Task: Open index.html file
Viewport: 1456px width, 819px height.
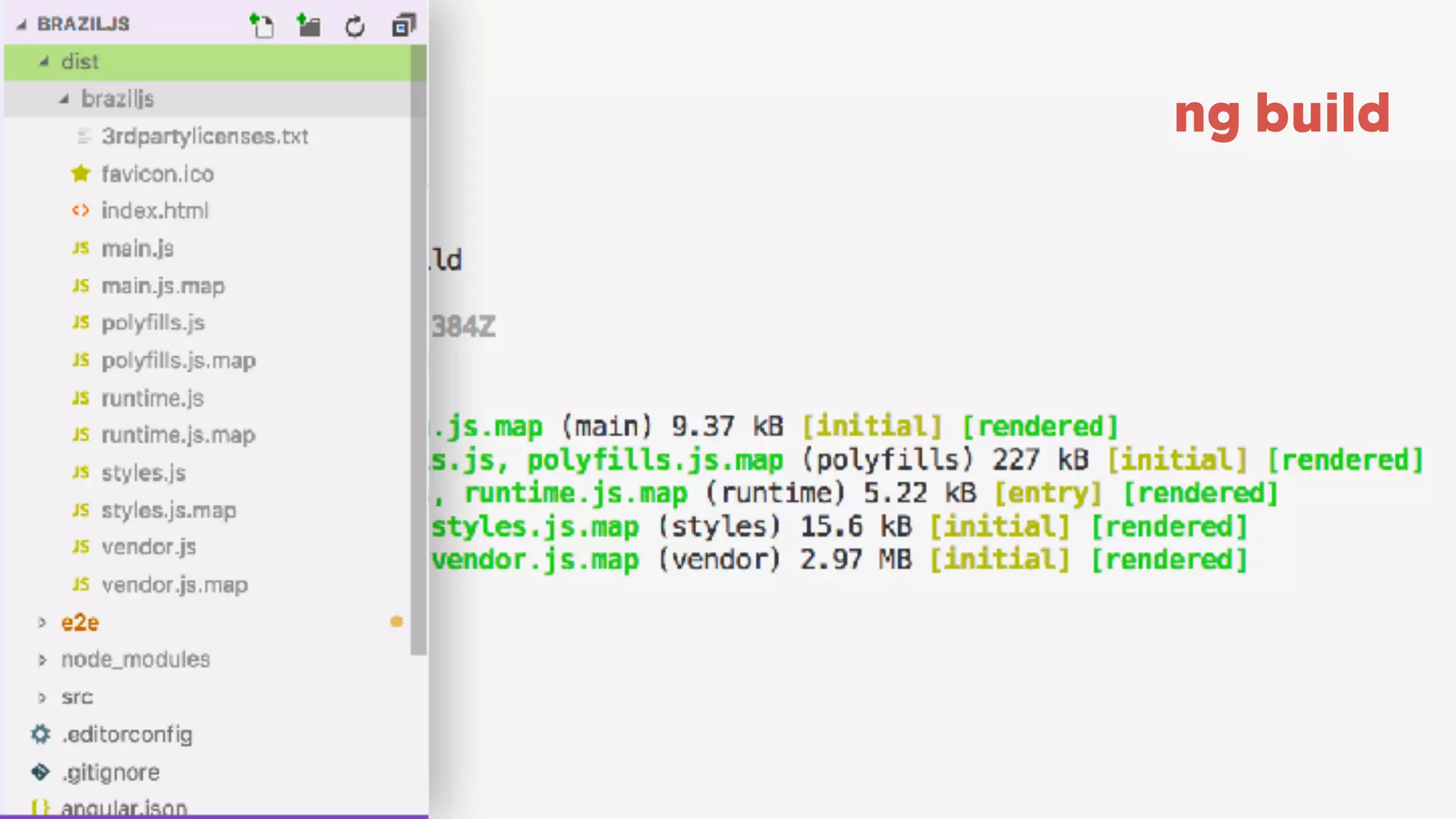Action: pyautogui.click(x=155, y=210)
